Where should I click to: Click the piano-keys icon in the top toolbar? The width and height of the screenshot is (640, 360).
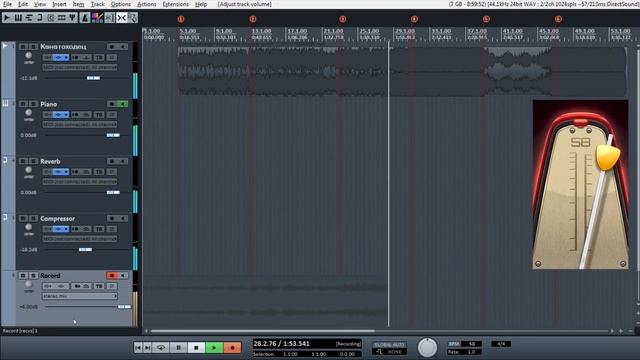point(18,18)
